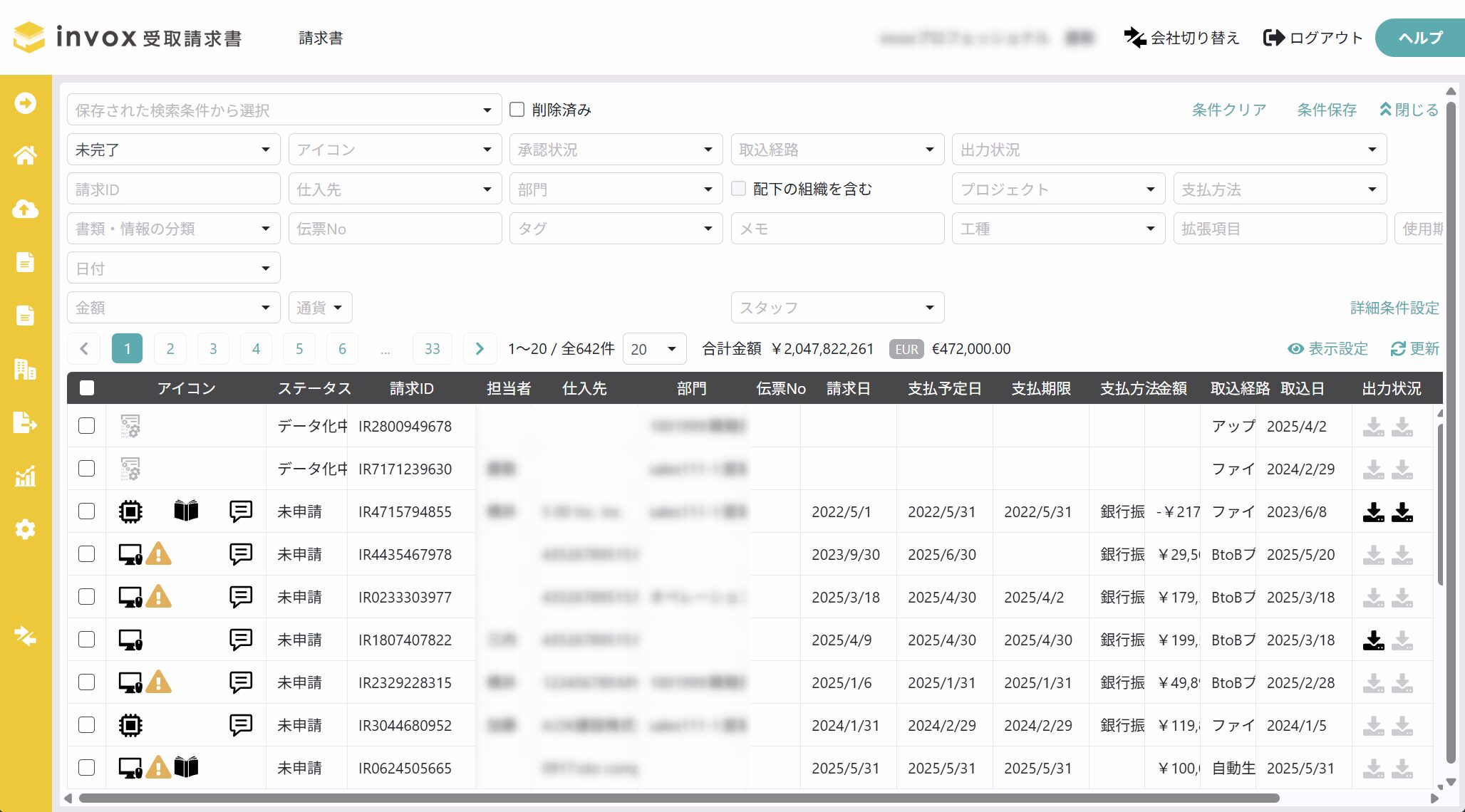
Task: Go to next page with arrow
Action: (480, 348)
